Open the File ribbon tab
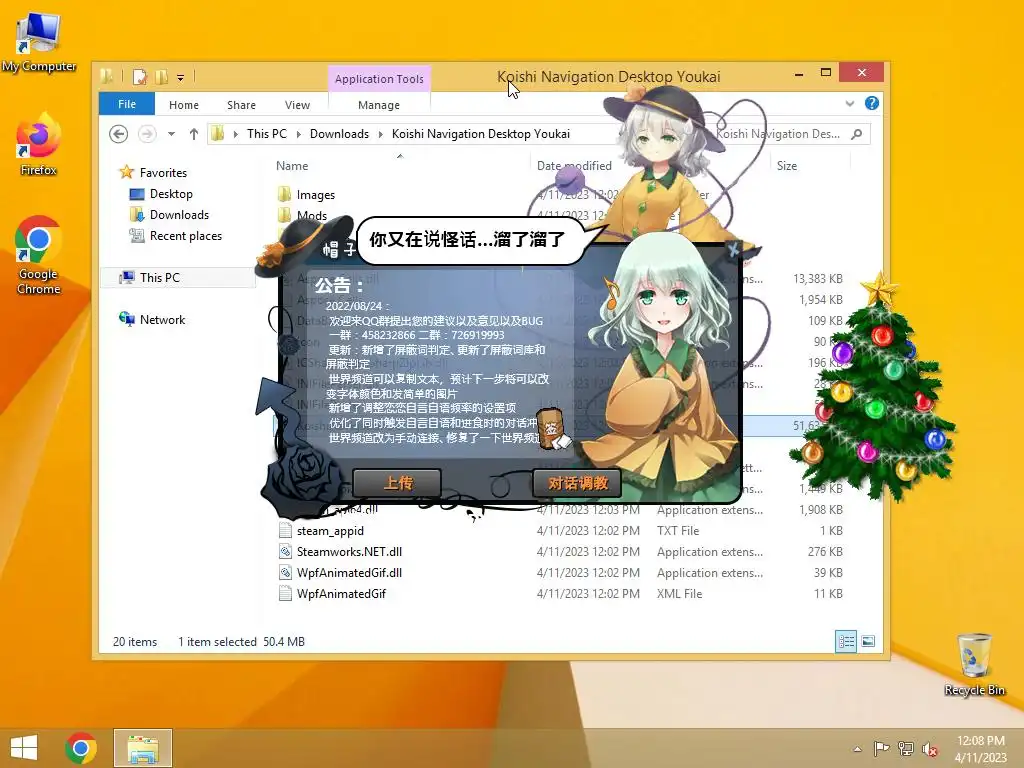The width and height of the screenshot is (1024, 768). tap(127, 104)
